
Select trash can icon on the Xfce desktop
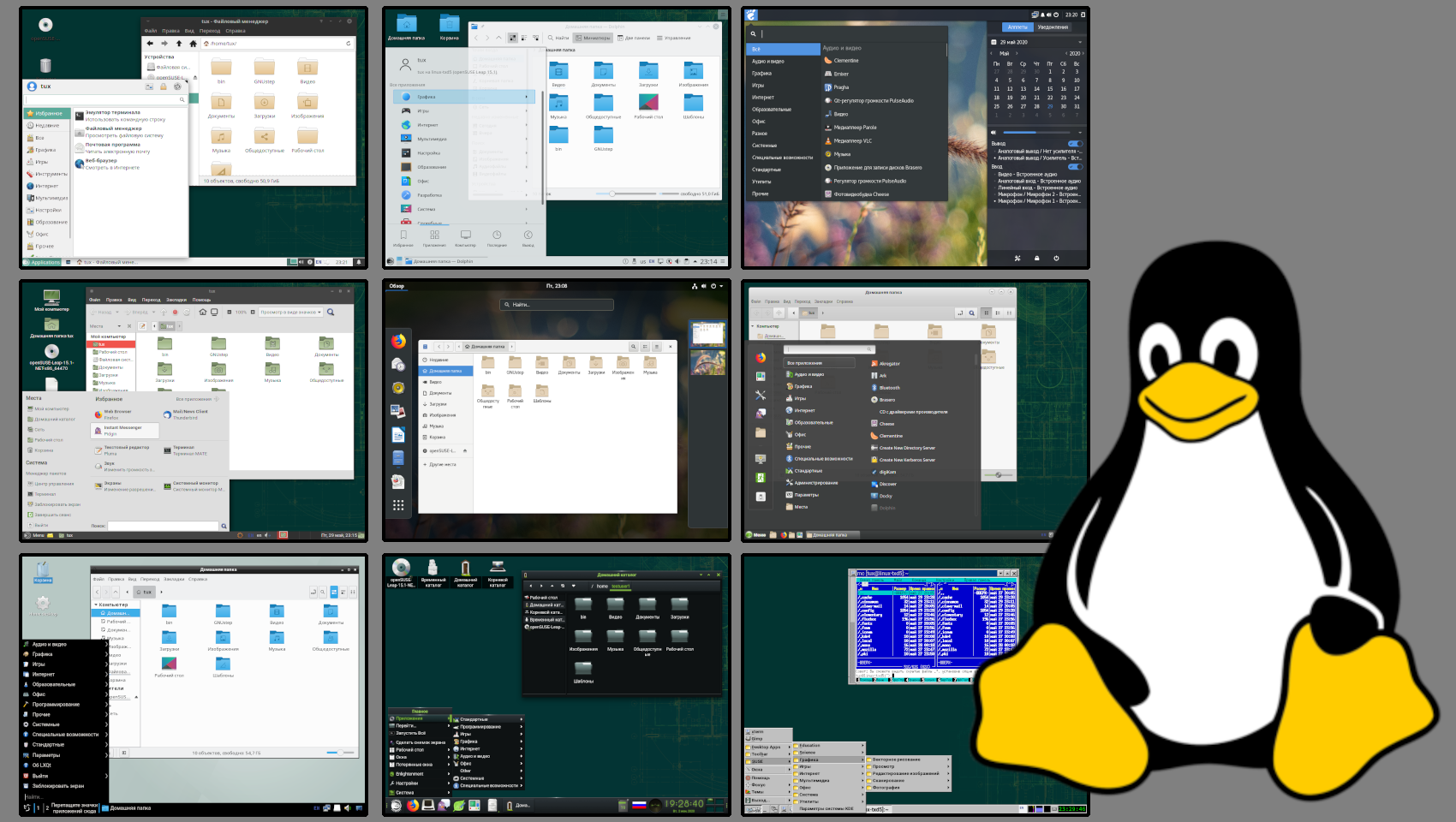45,66
